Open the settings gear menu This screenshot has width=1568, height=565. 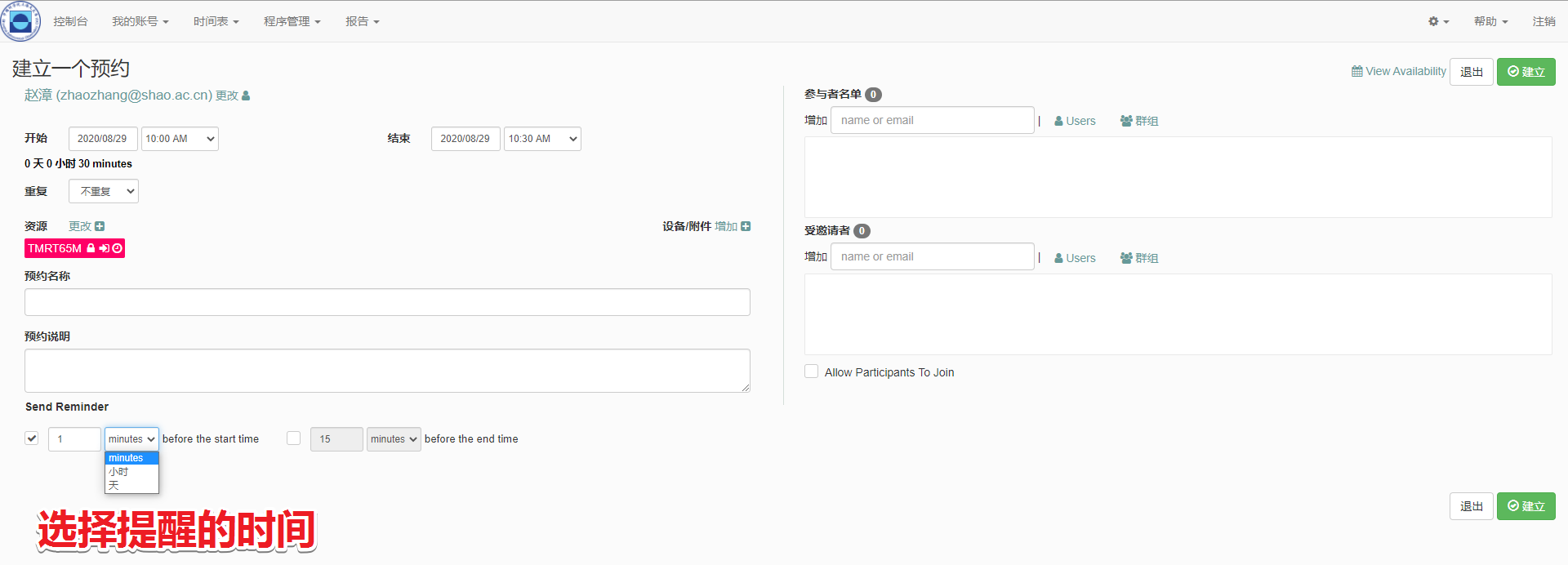click(x=1437, y=21)
